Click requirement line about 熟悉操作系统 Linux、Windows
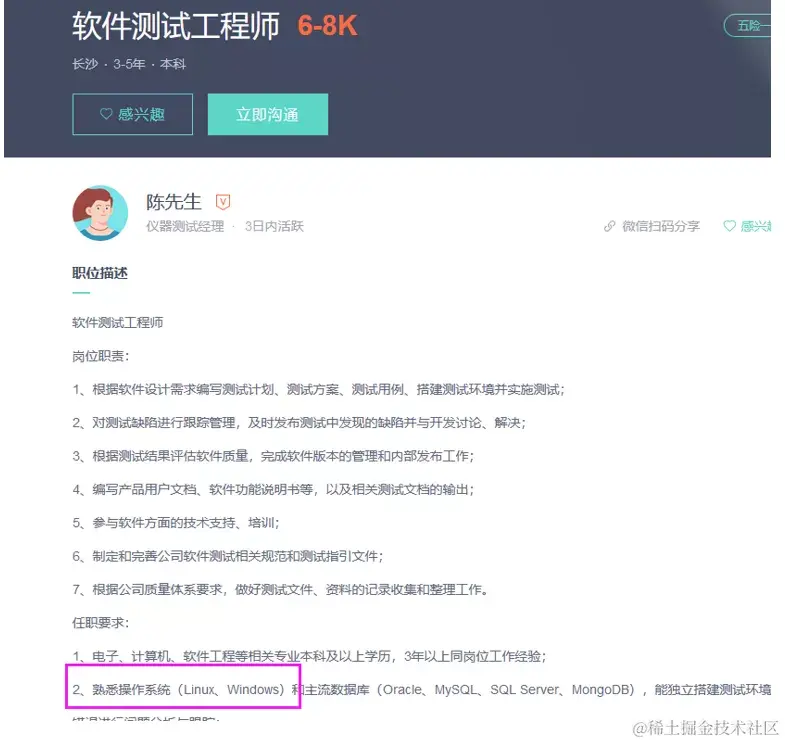Image resolution: width=785 pixels, height=743 pixels. tap(422, 690)
